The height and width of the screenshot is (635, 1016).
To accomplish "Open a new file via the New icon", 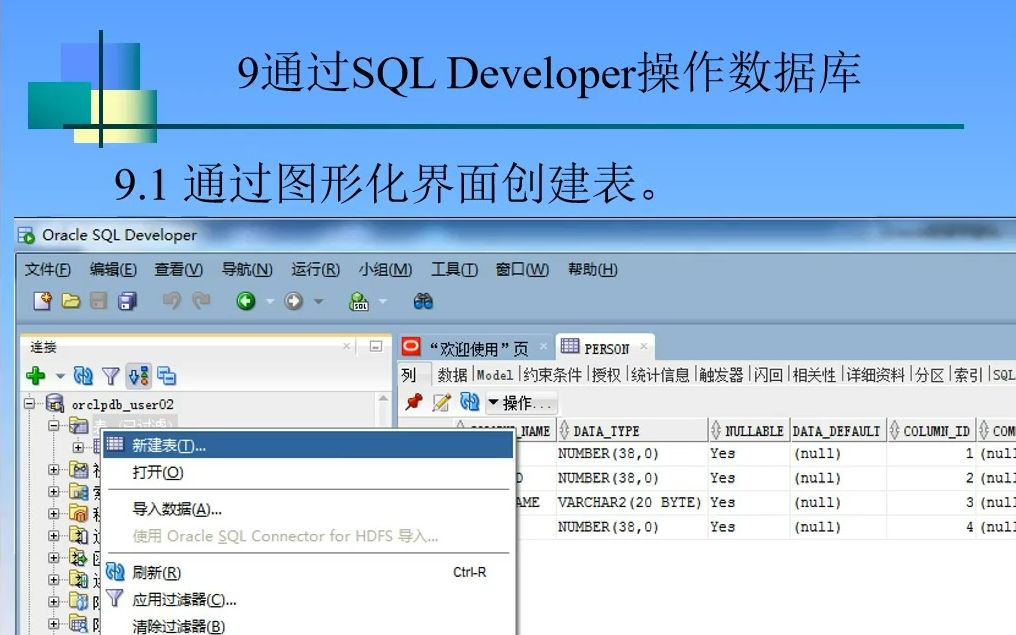I will (x=40, y=299).
